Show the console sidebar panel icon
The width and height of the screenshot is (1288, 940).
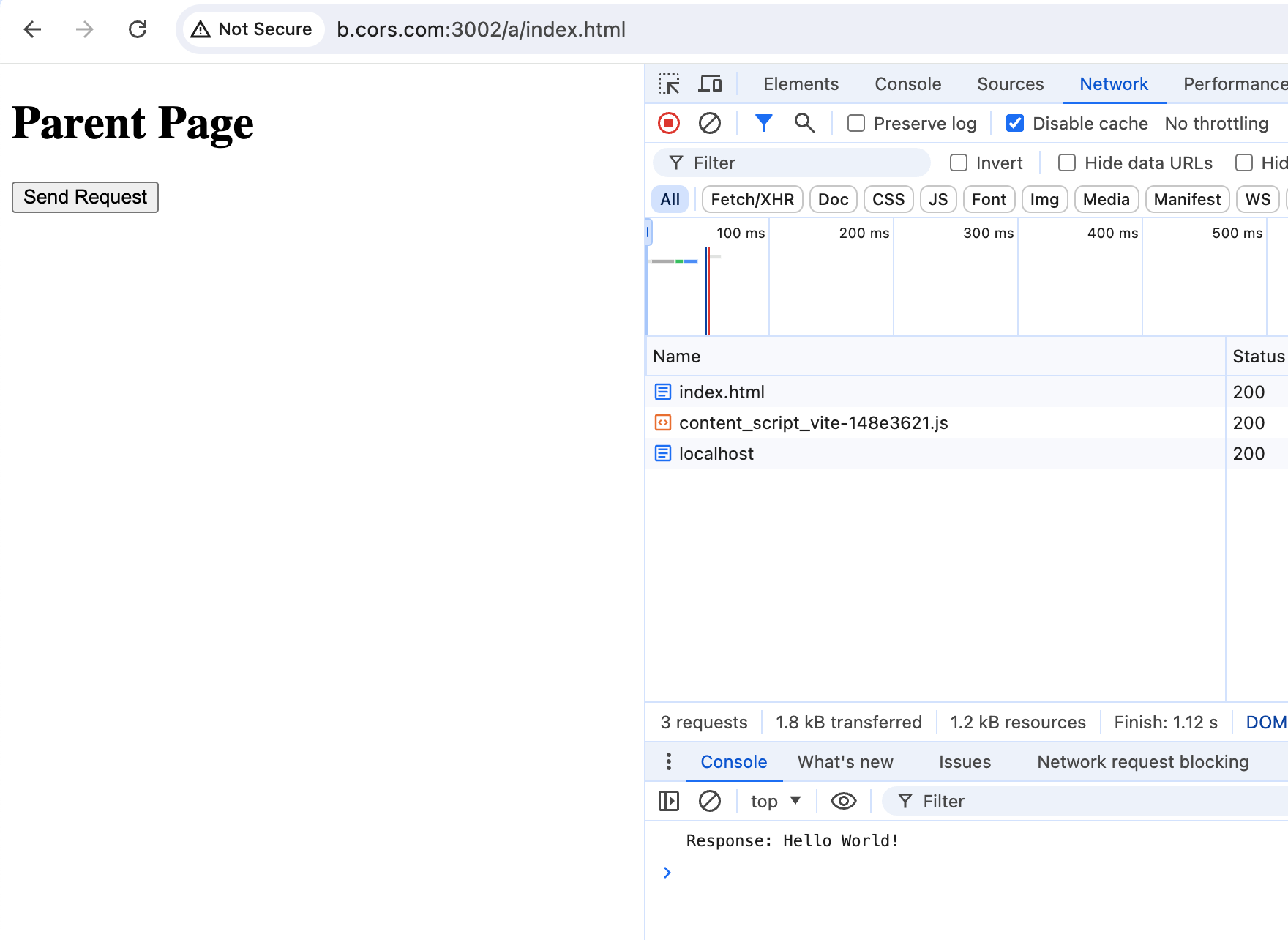pyautogui.click(x=668, y=802)
